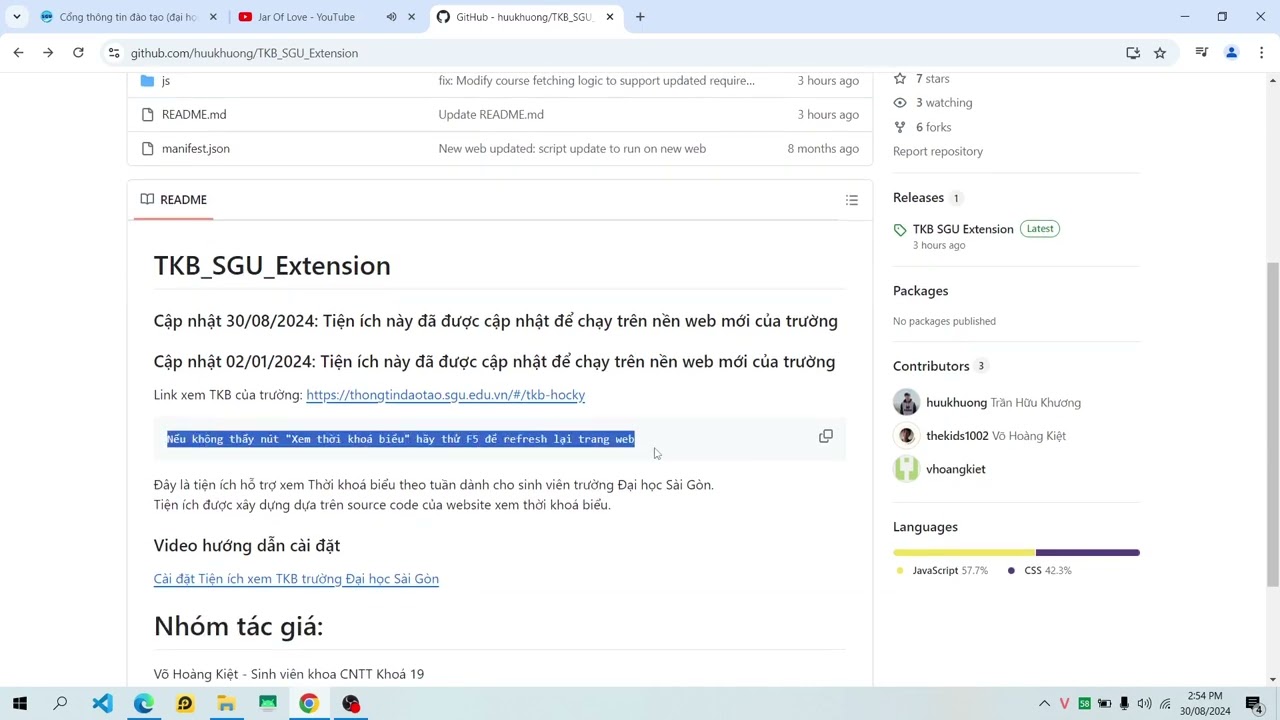Expand hidden icons in the system tray
This screenshot has height=720, width=1280.
click(x=1044, y=703)
